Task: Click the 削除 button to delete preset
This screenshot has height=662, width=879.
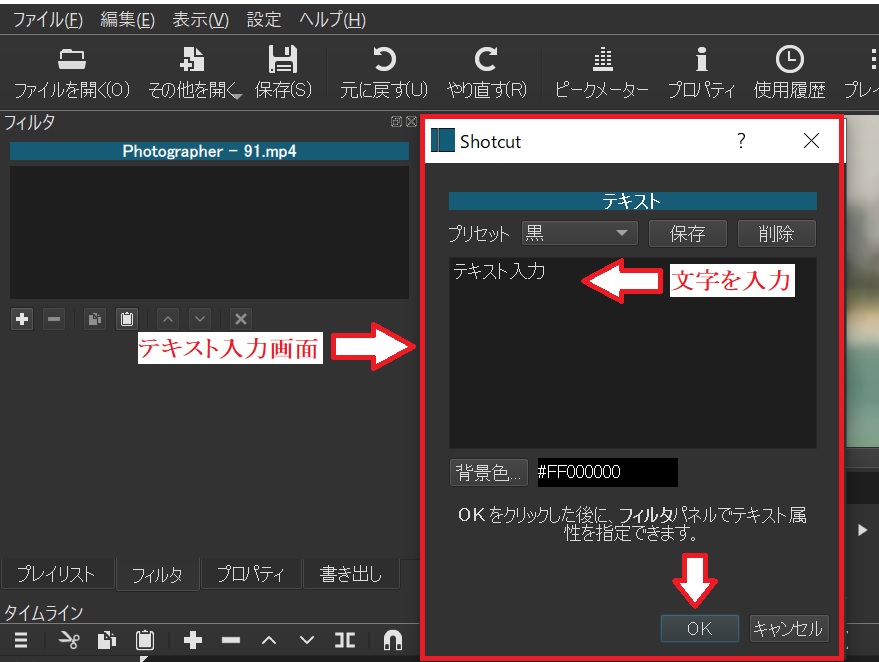Action: [x=777, y=232]
